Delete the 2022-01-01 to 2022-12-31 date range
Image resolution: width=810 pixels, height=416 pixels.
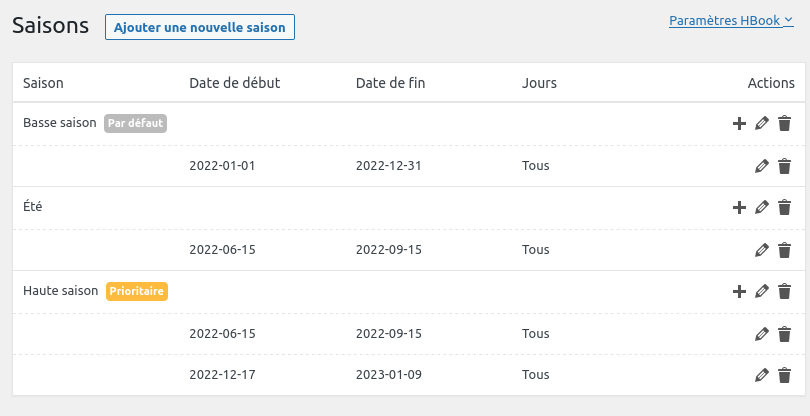(x=785, y=166)
